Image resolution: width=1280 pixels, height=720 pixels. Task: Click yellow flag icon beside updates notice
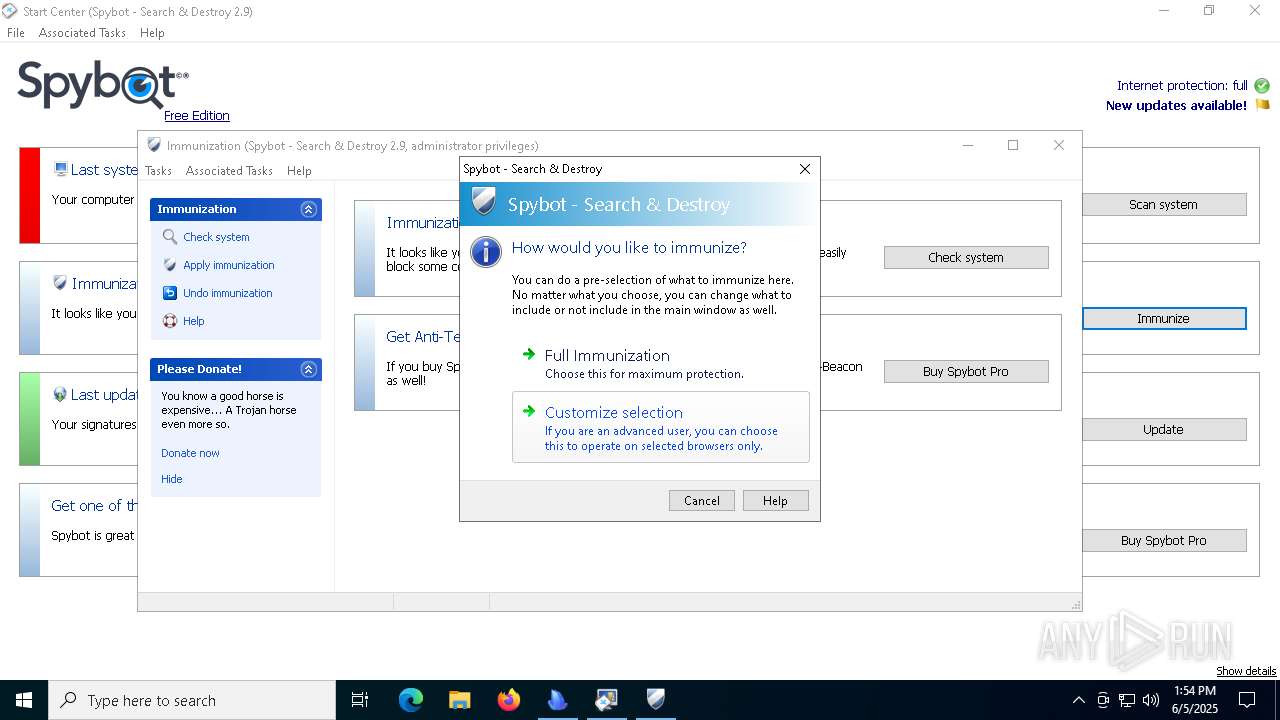(x=1262, y=105)
